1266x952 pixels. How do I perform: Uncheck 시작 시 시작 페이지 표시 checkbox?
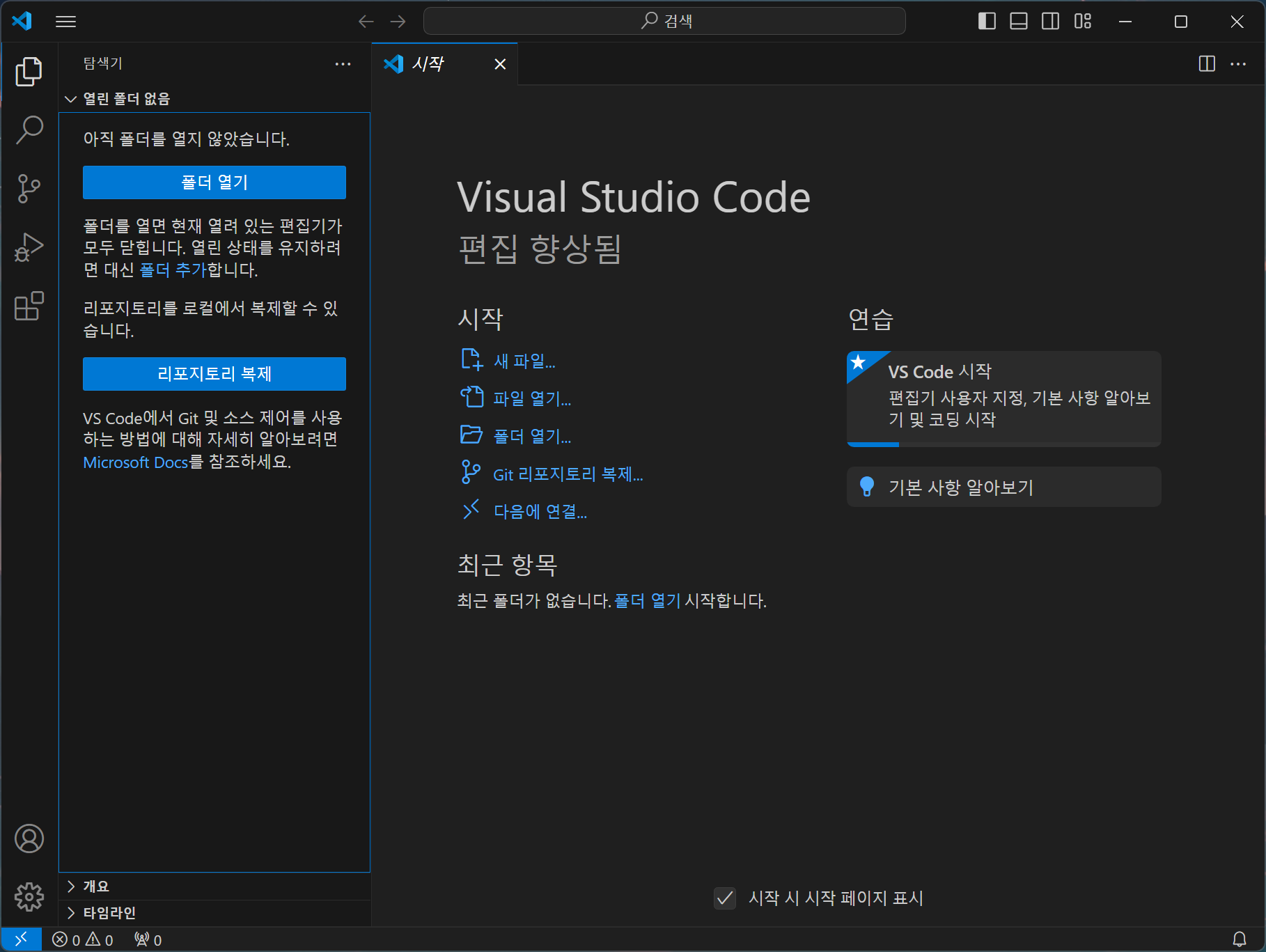tap(725, 898)
